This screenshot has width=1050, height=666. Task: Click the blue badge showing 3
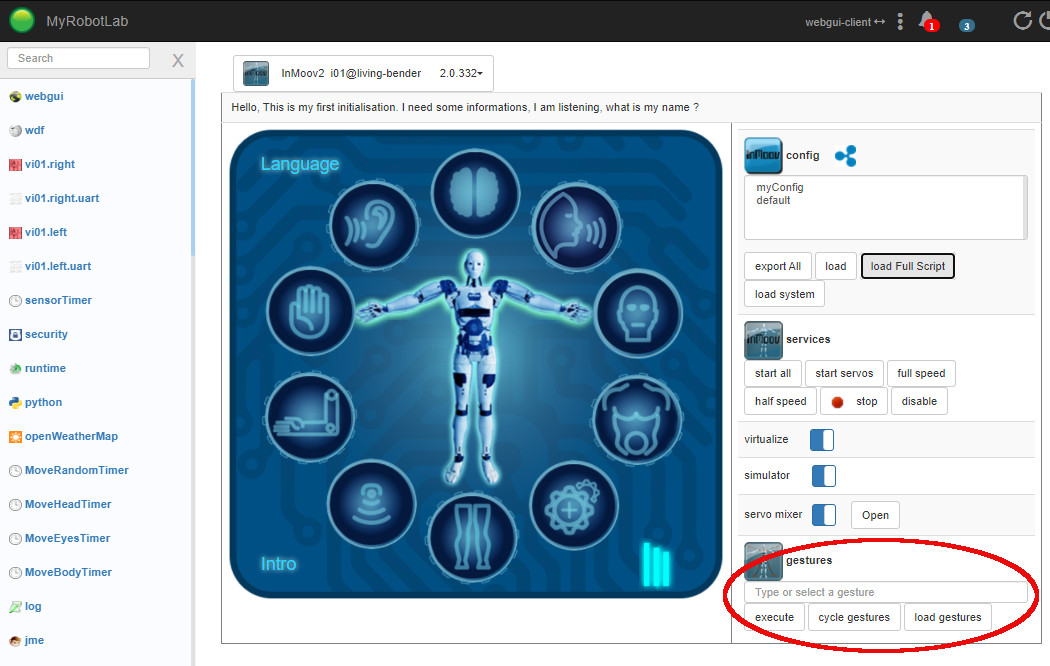point(966,26)
